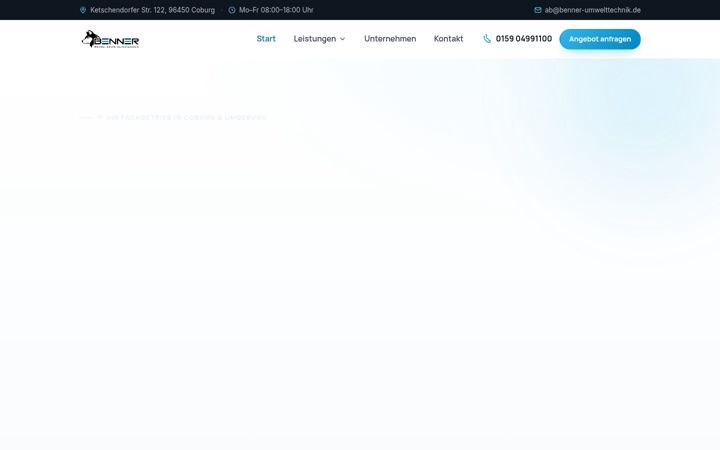
Task: Click the location pin icon in top bar
Action: (x=83, y=10)
